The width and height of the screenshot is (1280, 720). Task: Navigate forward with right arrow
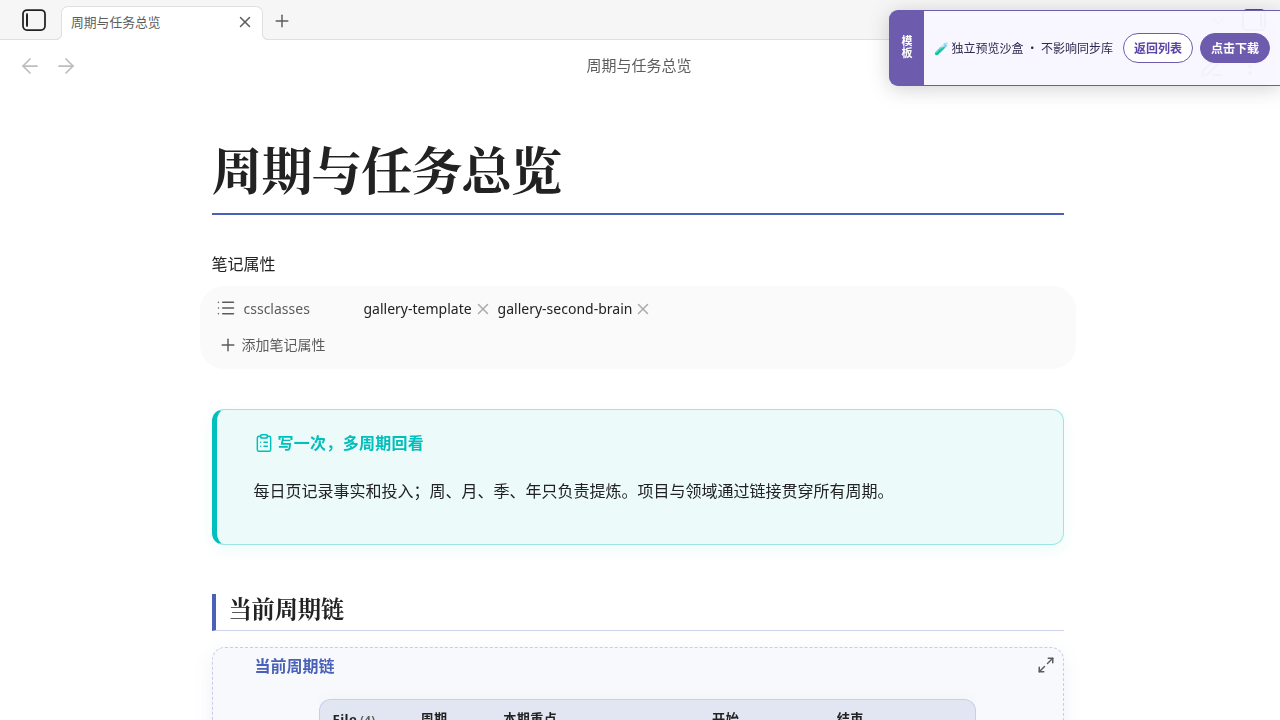coord(66,66)
